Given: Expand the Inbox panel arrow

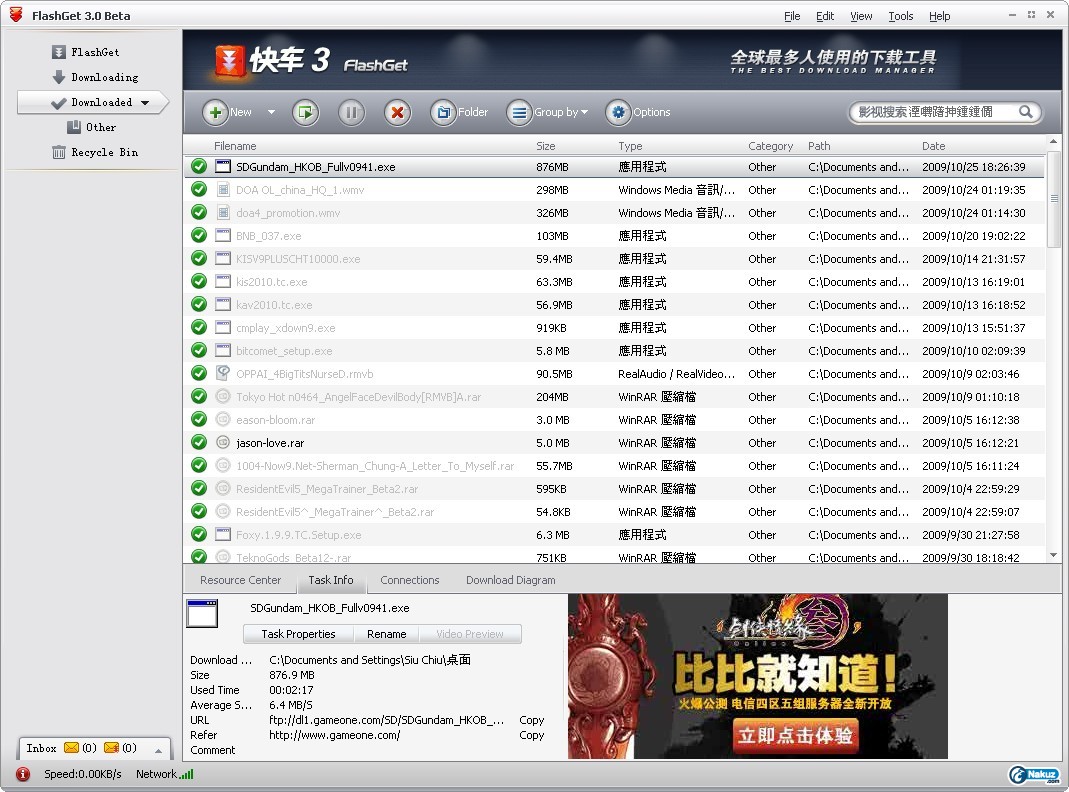Looking at the screenshot, I should [x=158, y=750].
